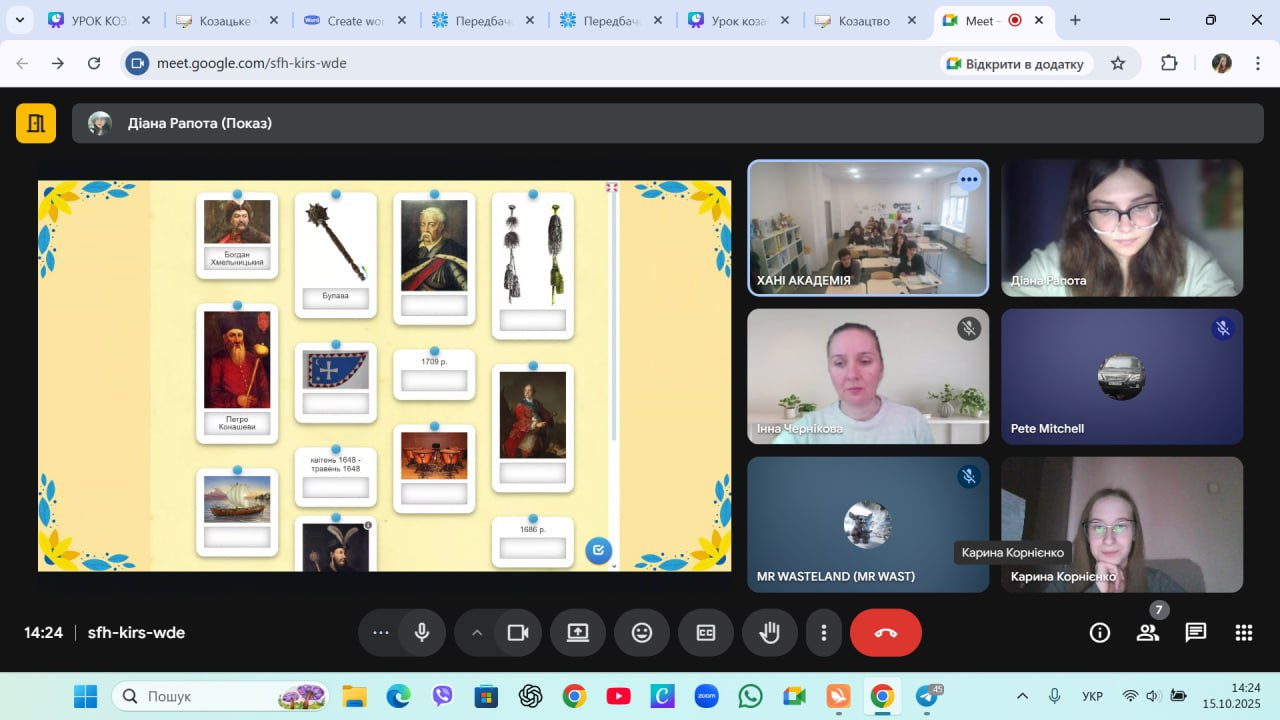Image resolution: width=1280 pixels, height=720 pixels.
Task: Open the browser tab search dropdown
Action: pos(19,20)
